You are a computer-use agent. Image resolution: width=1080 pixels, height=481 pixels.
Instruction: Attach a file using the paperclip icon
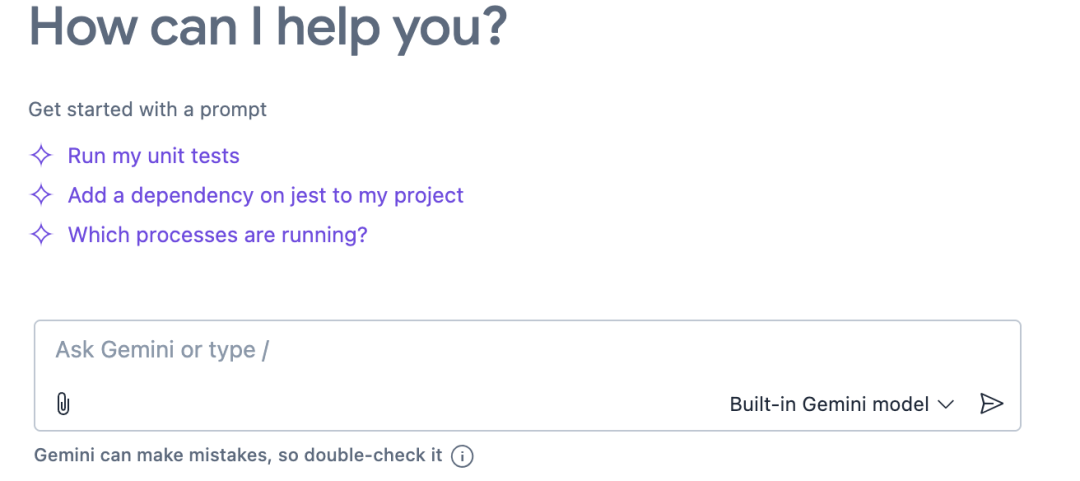[62, 404]
